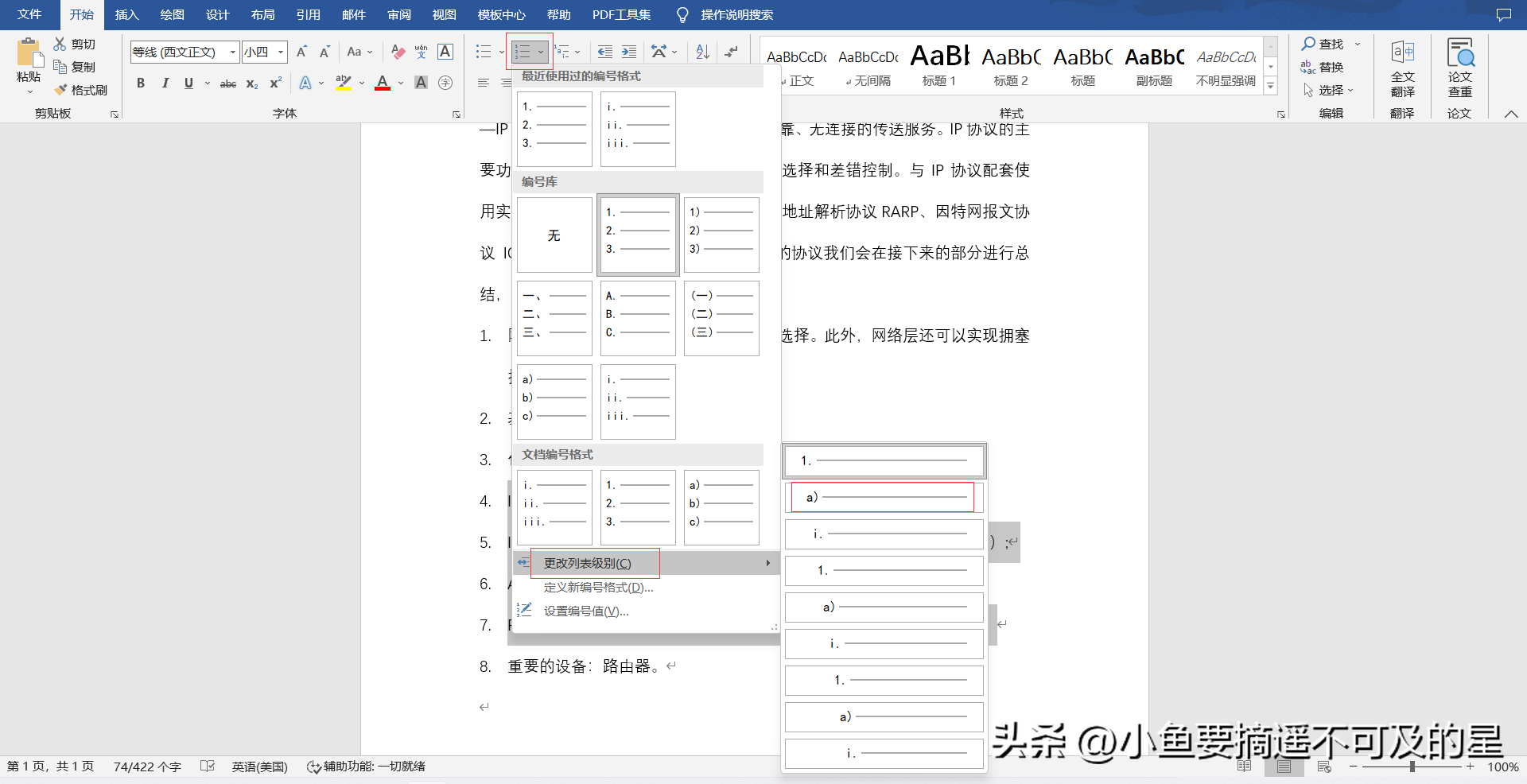Click the align left icon
Viewport: 1527px width, 784px height.
483,83
